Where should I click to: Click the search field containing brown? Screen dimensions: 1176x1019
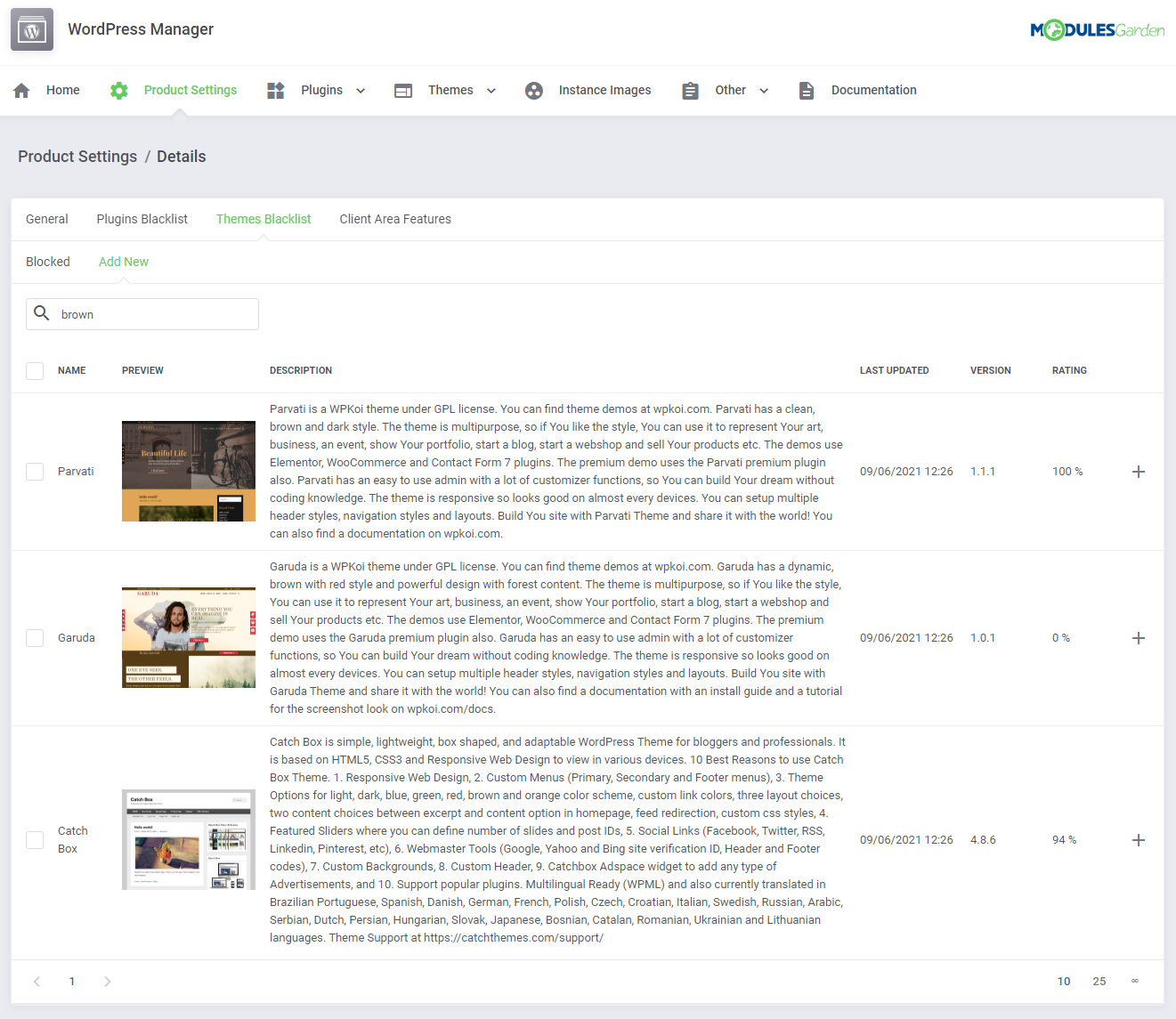point(142,314)
